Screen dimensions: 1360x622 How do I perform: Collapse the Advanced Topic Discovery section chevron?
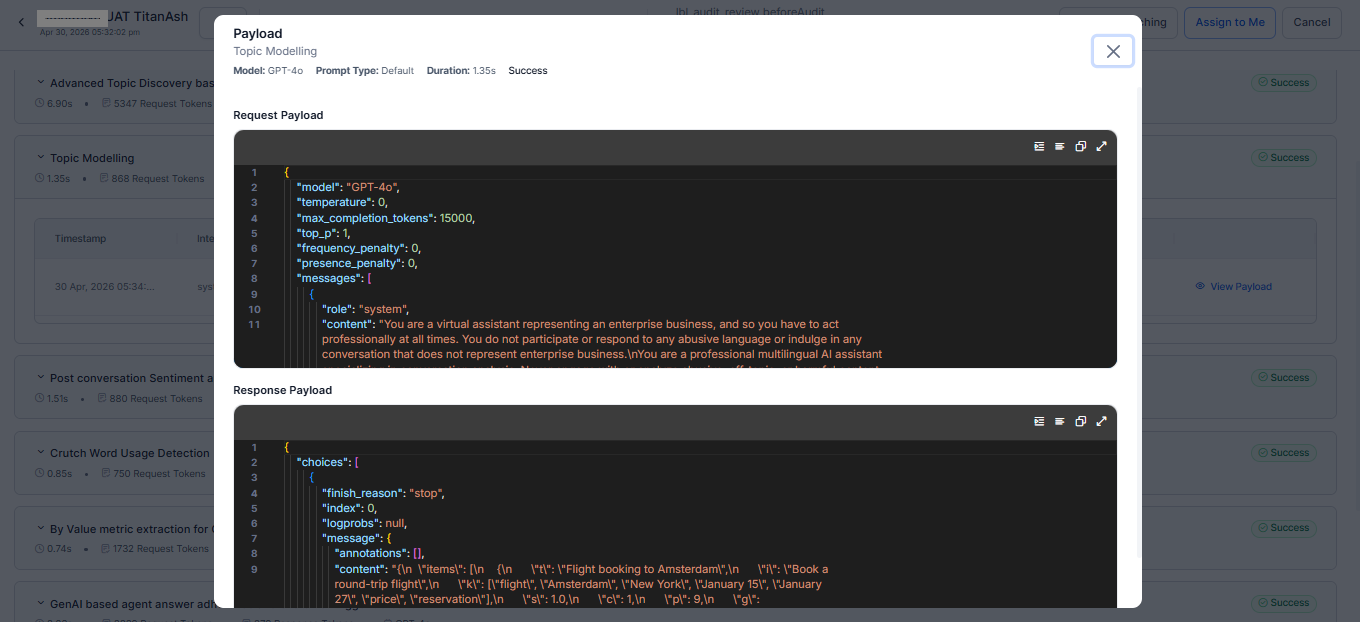click(x=41, y=83)
